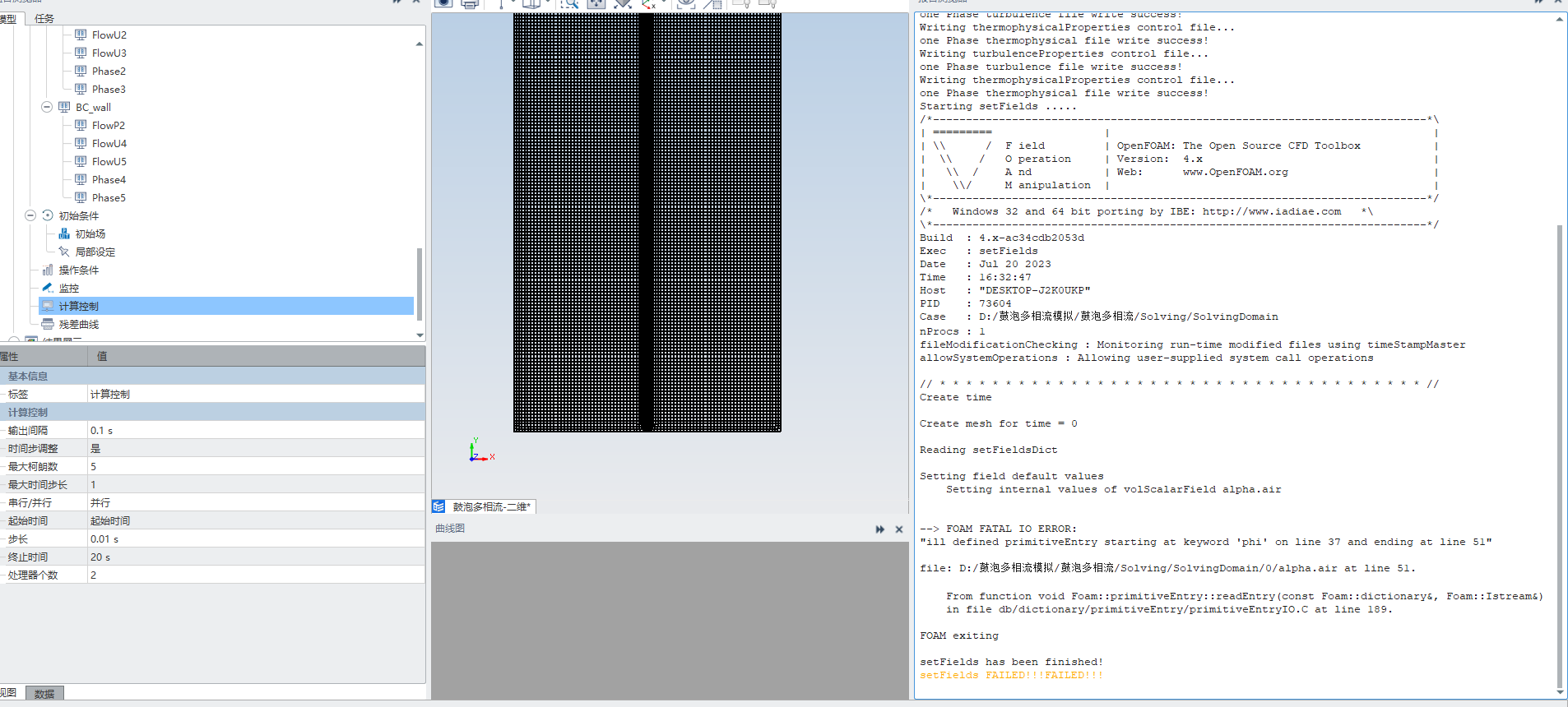Click the 最大柯朗数 value 5
This screenshot has width=1568, height=707.
(256, 466)
